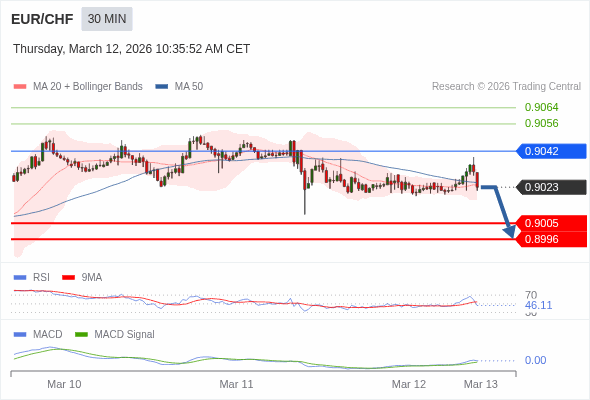Click the 9MA legend label
The height and width of the screenshot is (400, 590).
(x=92, y=278)
